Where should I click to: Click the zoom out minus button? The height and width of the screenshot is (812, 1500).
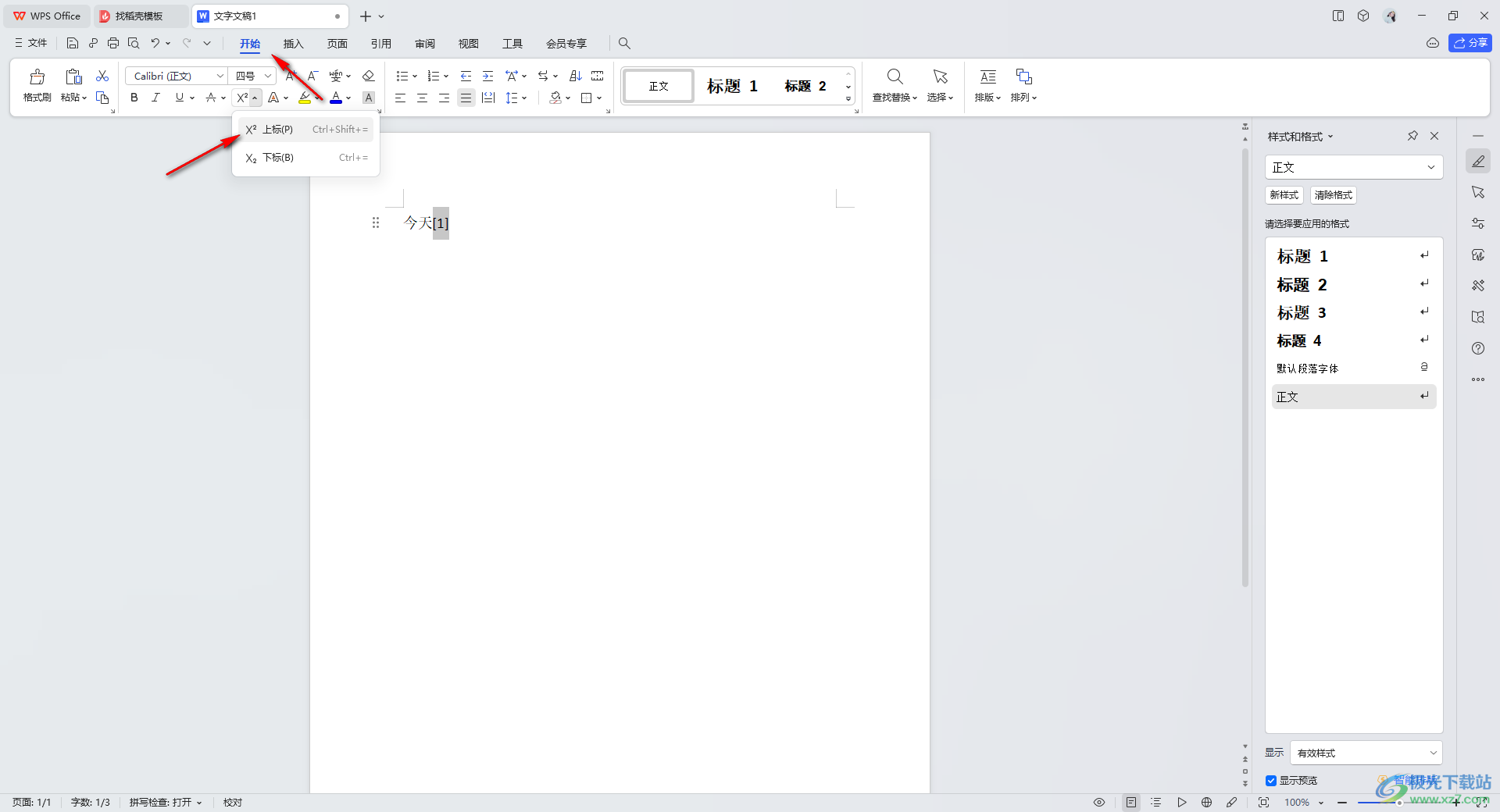[x=1342, y=802]
